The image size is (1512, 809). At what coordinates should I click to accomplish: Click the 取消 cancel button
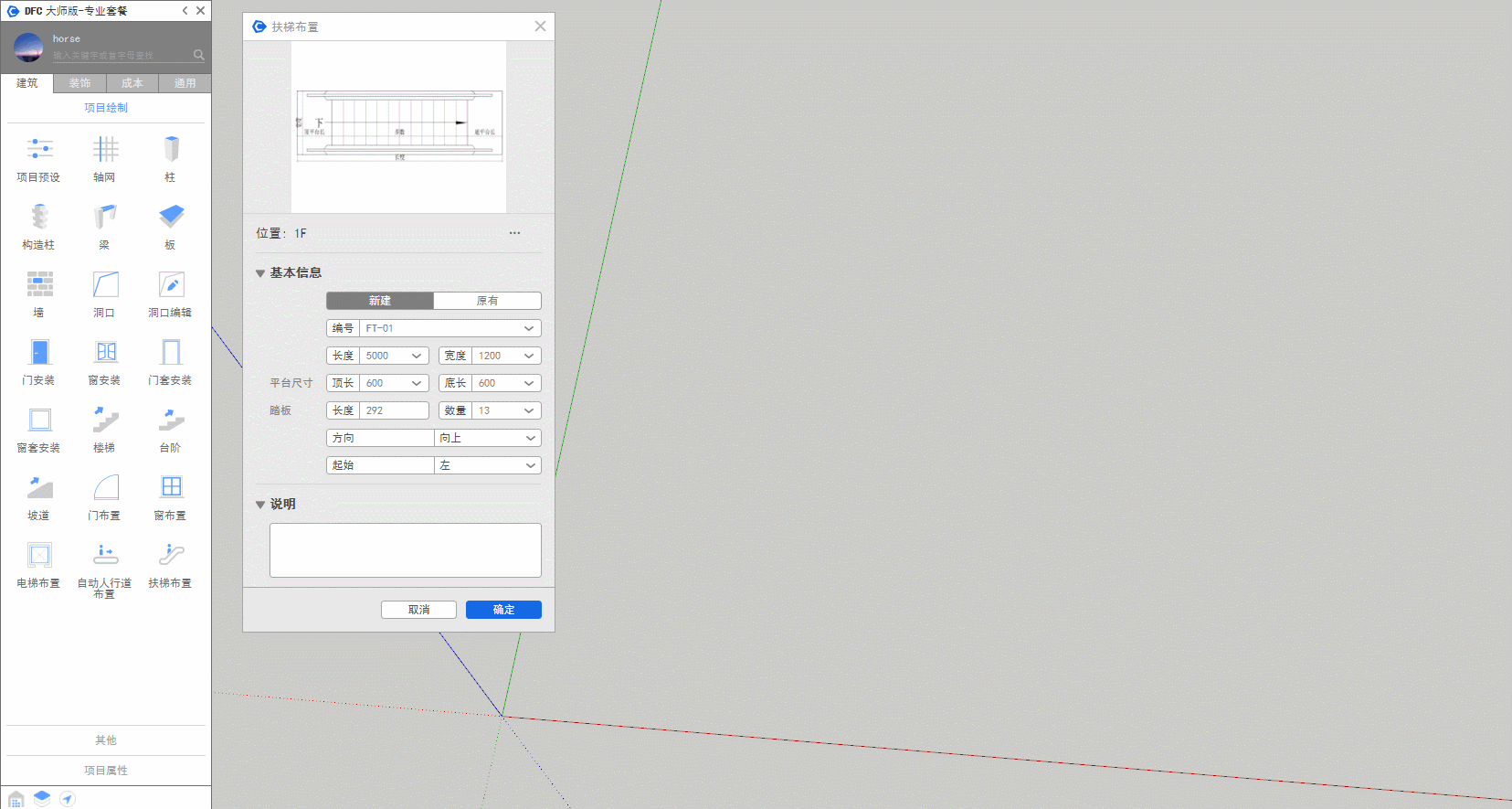[x=418, y=610]
